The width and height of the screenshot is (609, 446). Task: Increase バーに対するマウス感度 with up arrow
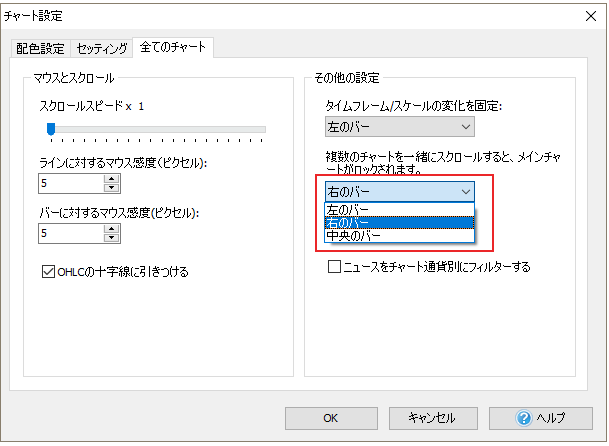[x=111, y=228]
